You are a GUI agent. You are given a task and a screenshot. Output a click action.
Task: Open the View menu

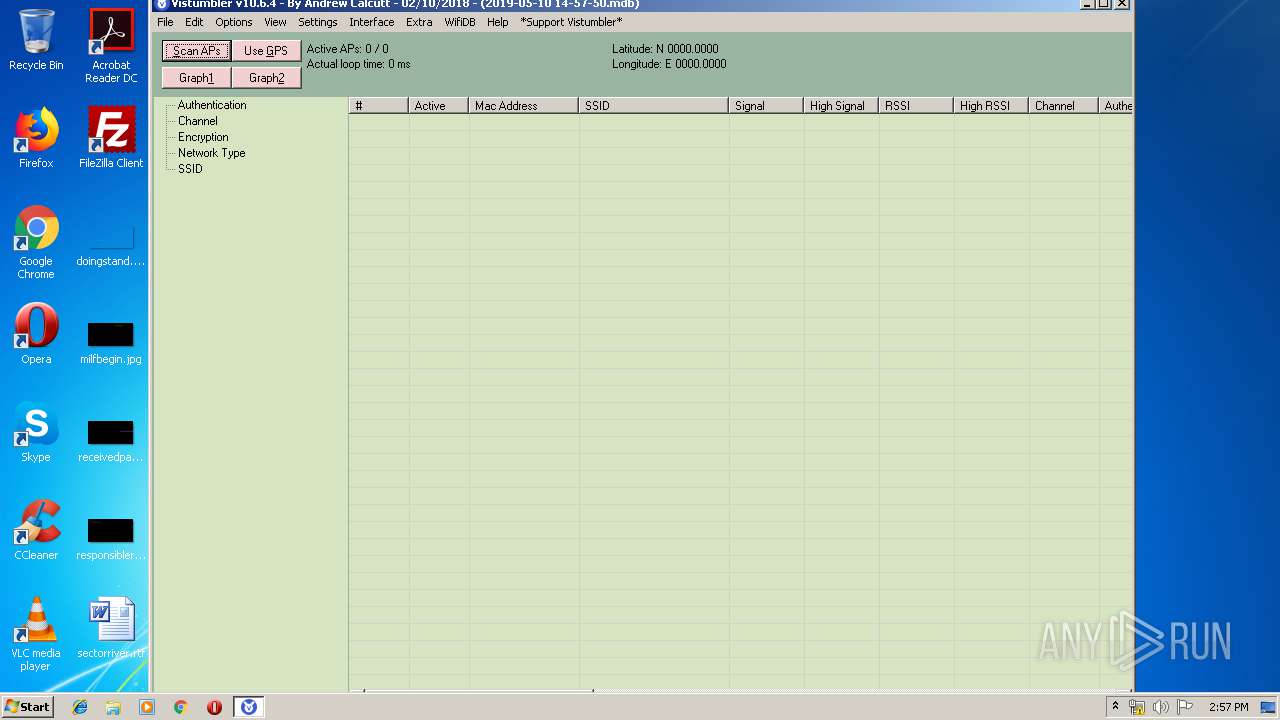click(275, 22)
